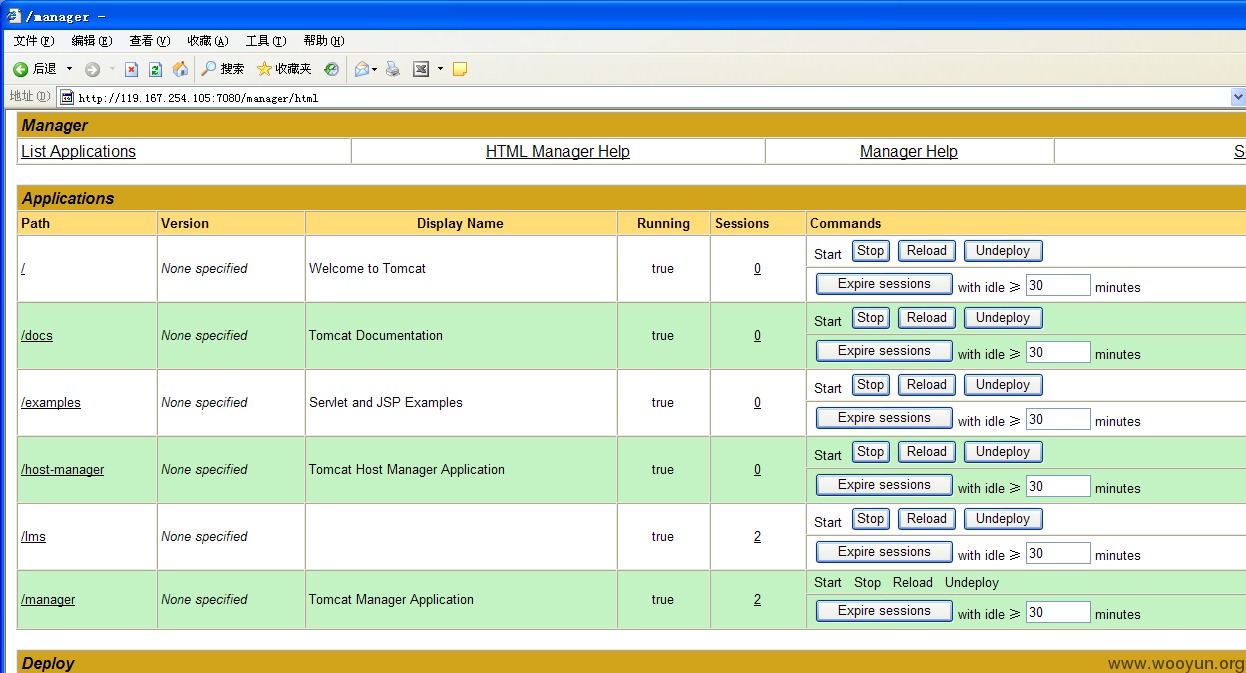The image size is (1246, 673).
Task: Click sessions count 2 for /lms
Action: tap(757, 536)
